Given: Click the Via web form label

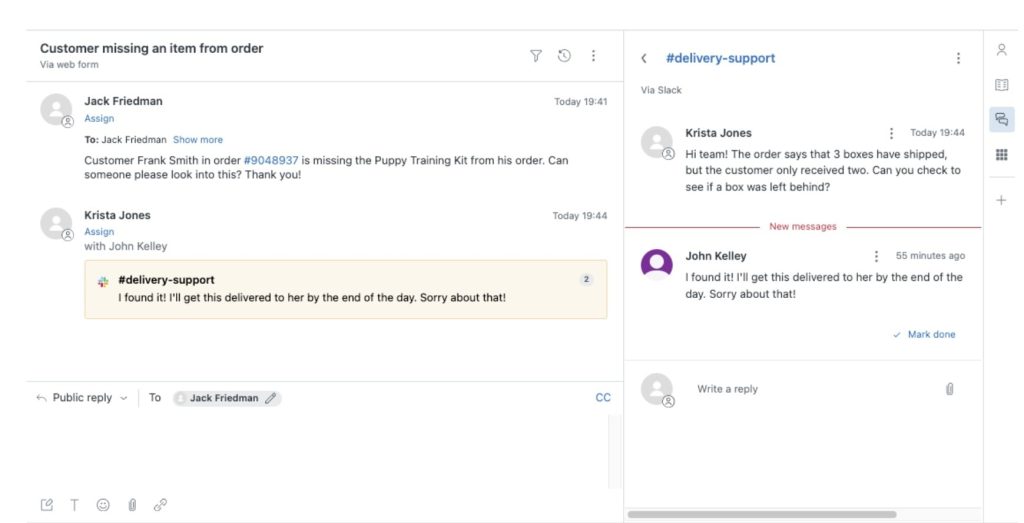Looking at the screenshot, I should click(x=69, y=65).
